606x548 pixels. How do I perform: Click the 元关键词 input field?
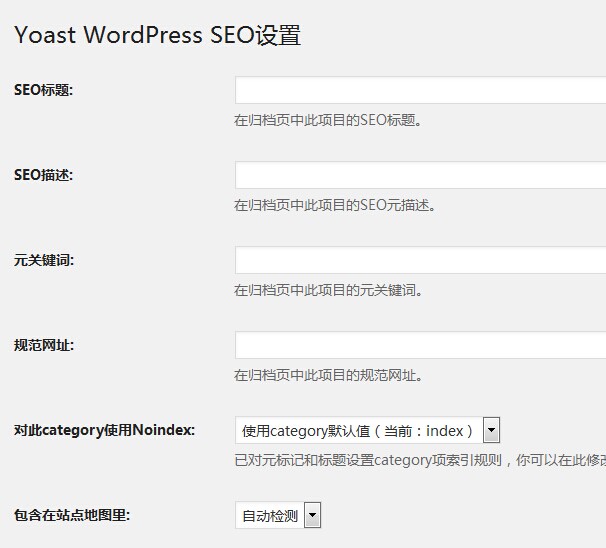pyautogui.click(x=420, y=260)
